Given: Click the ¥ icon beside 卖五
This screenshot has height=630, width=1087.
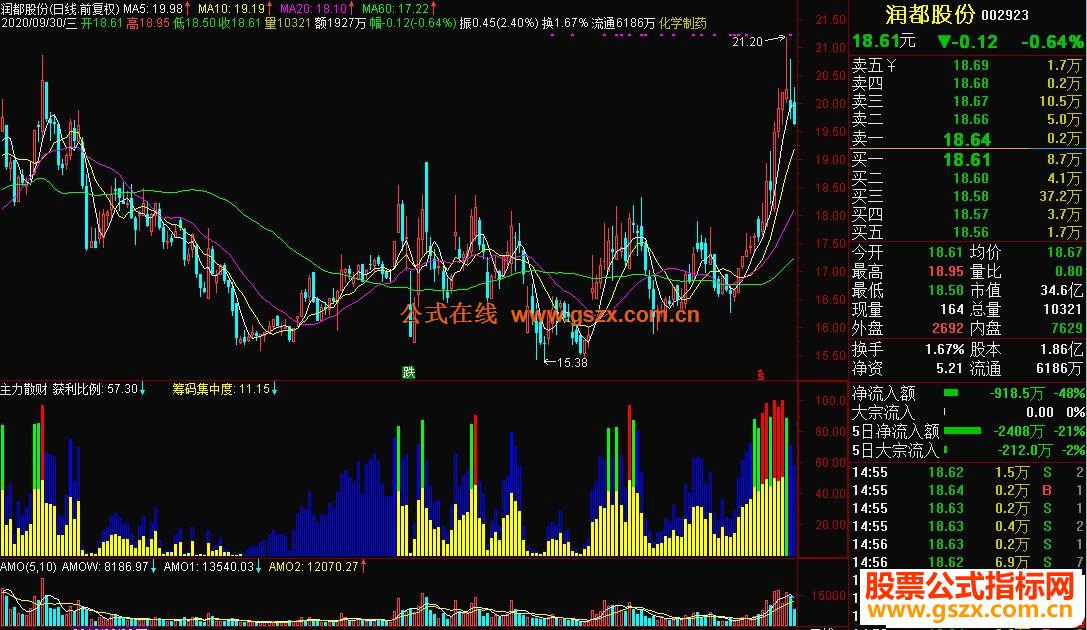Looking at the screenshot, I should coord(892,65).
